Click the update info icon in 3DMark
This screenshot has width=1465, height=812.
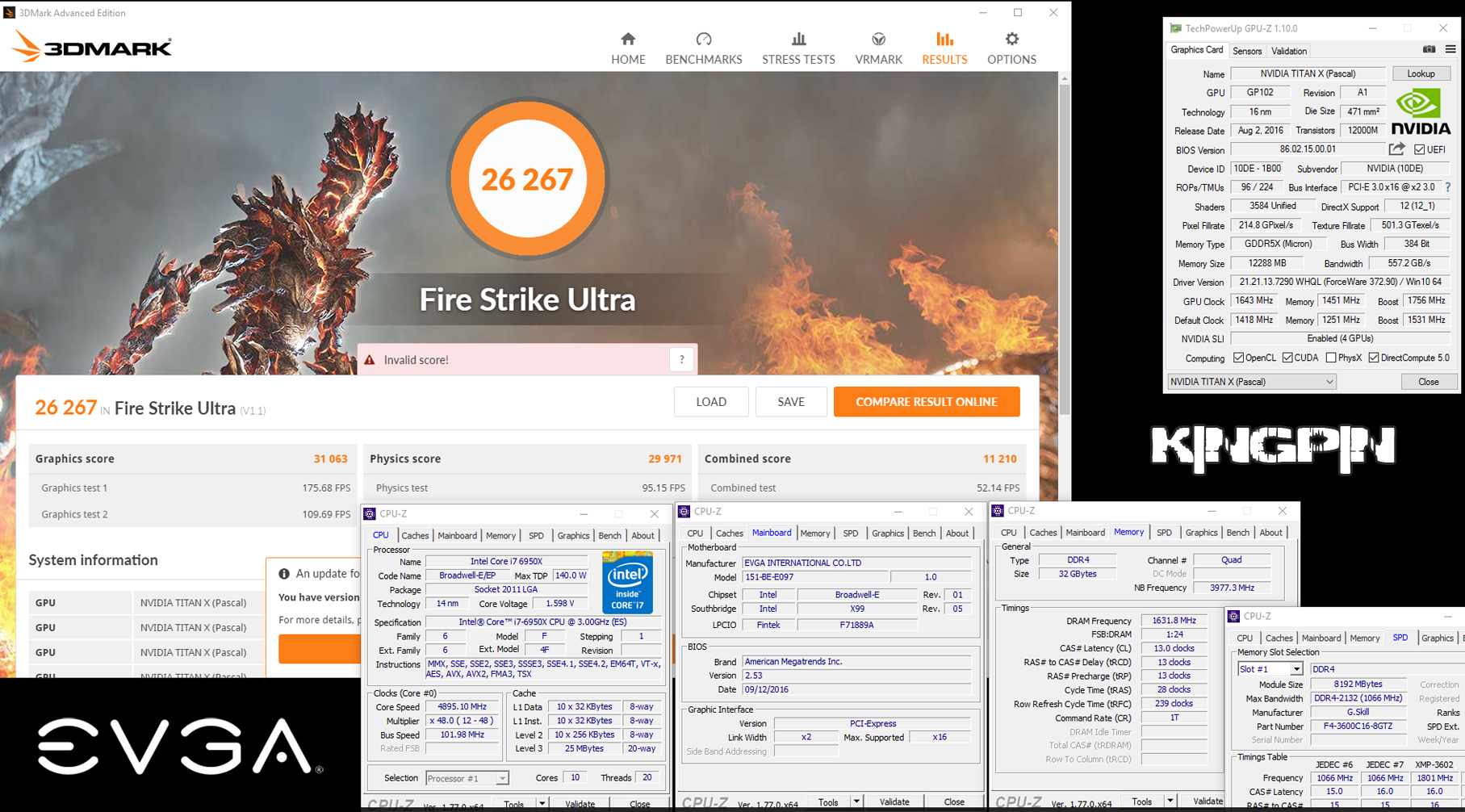(284, 574)
